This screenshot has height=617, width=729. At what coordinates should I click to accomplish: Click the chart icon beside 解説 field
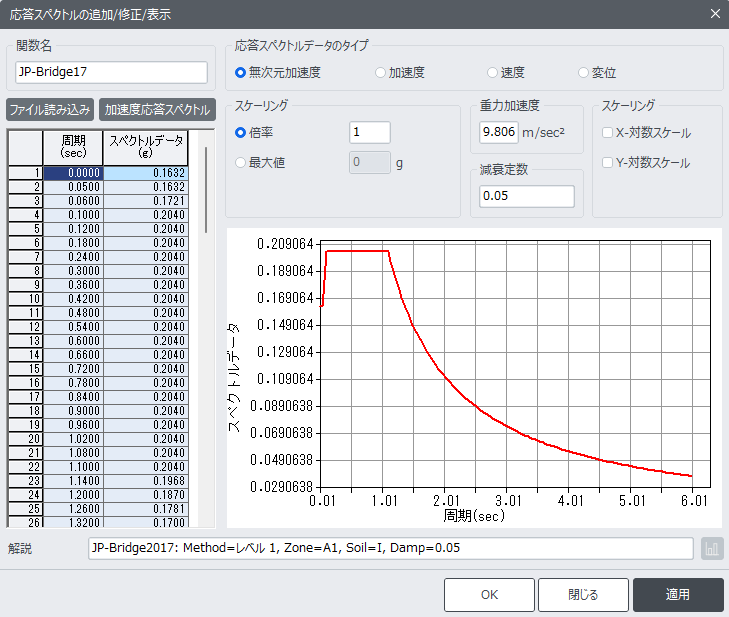coord(712,549)
